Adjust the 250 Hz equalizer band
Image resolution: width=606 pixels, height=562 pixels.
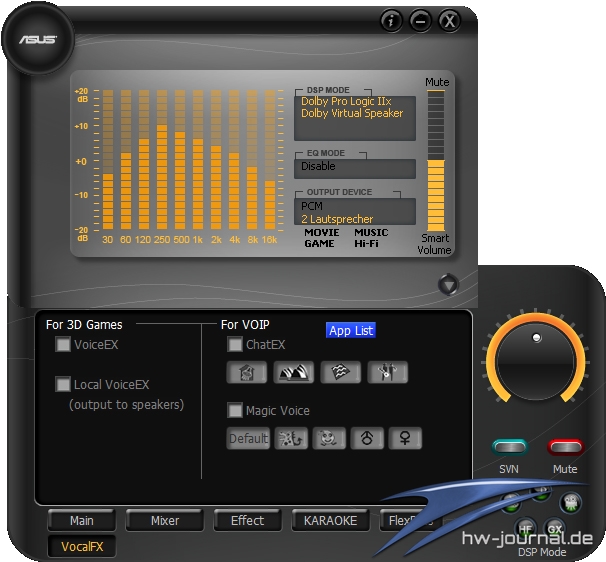(x=162, y=160)
